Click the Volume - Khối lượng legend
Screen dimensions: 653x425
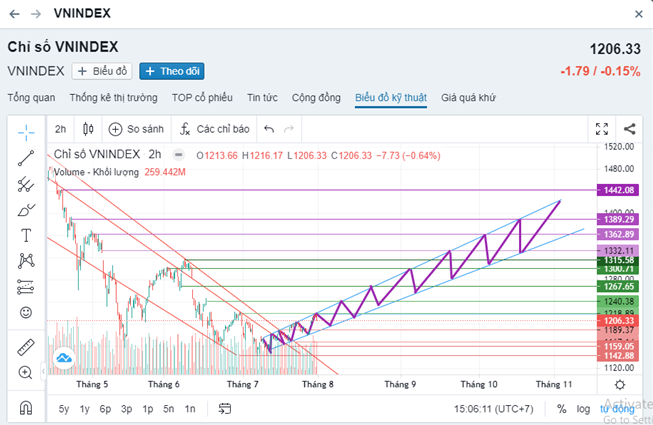pos(96,172)
